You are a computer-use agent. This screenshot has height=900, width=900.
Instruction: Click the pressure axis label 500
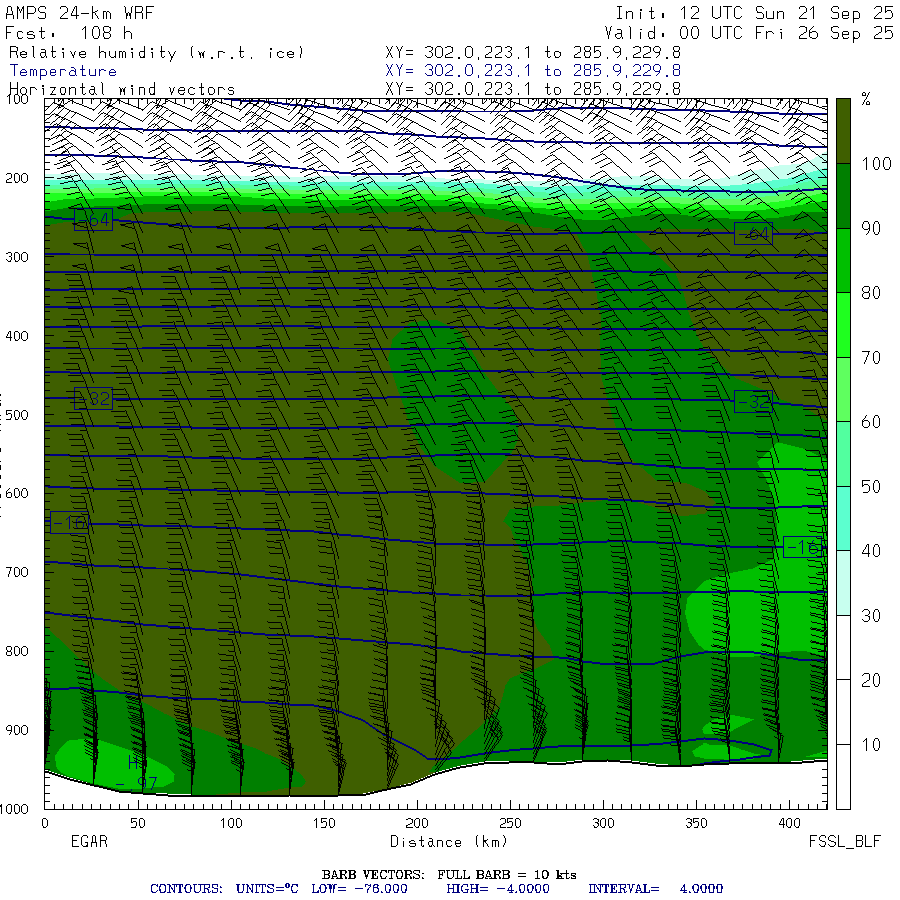17,414
